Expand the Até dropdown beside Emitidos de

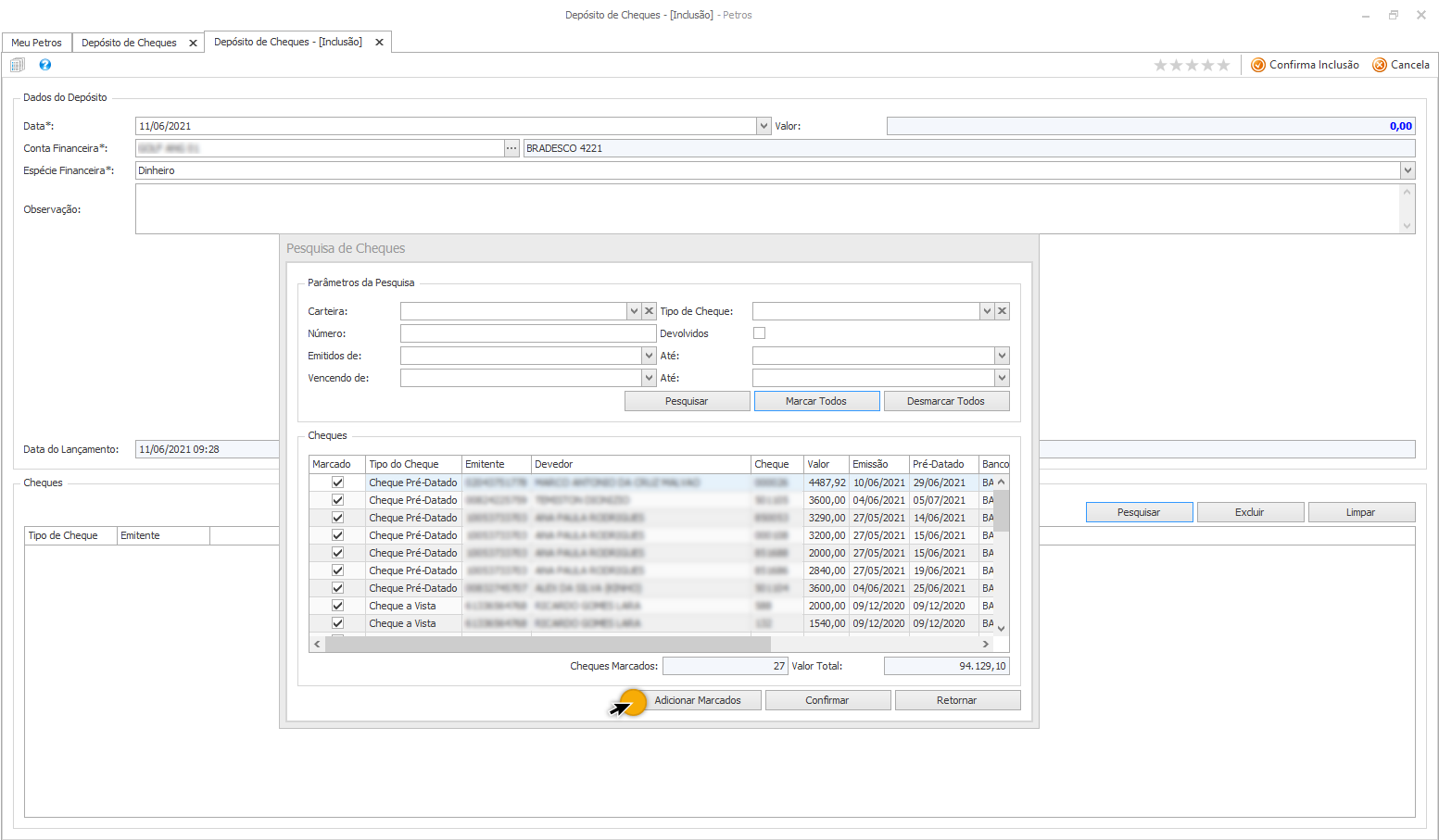point(1002,356)
